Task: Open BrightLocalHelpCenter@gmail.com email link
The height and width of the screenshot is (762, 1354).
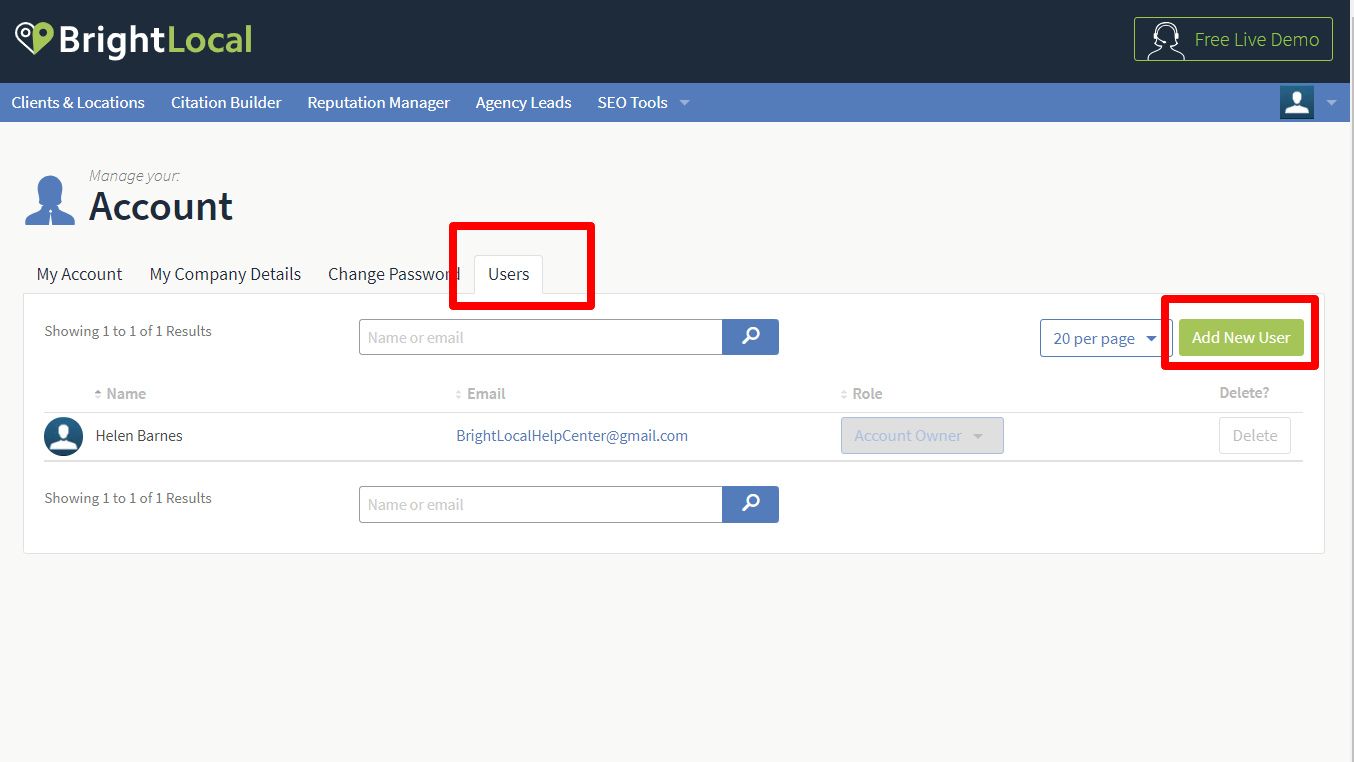Action: pyautogui.click(x=572, y=436)
